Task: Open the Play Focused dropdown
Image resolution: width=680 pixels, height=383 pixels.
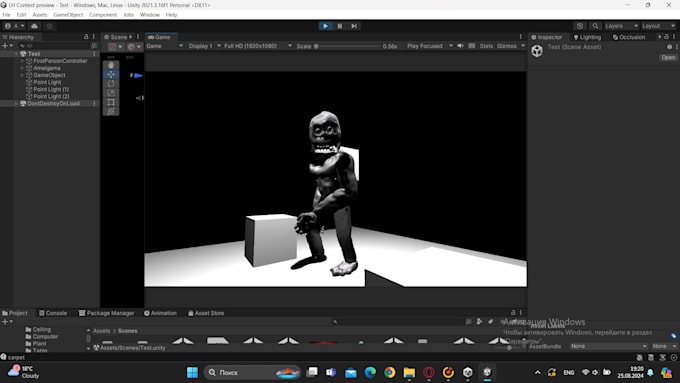Action: point(429,46)
